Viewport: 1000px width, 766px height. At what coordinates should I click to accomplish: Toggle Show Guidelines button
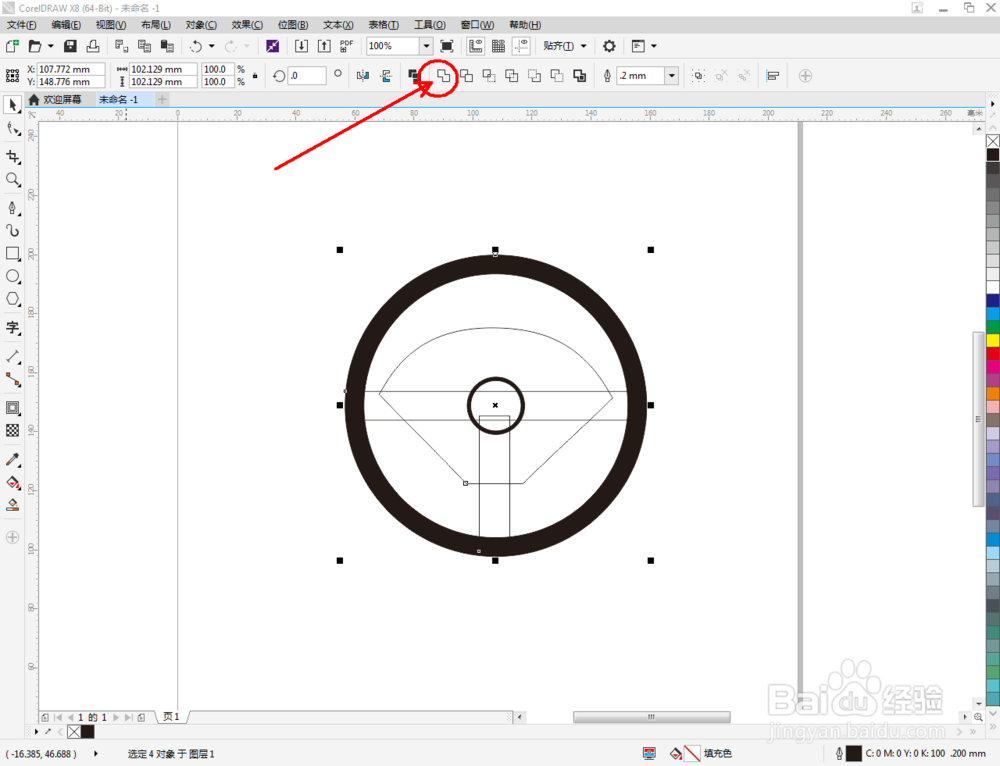[x=521, y=46]
